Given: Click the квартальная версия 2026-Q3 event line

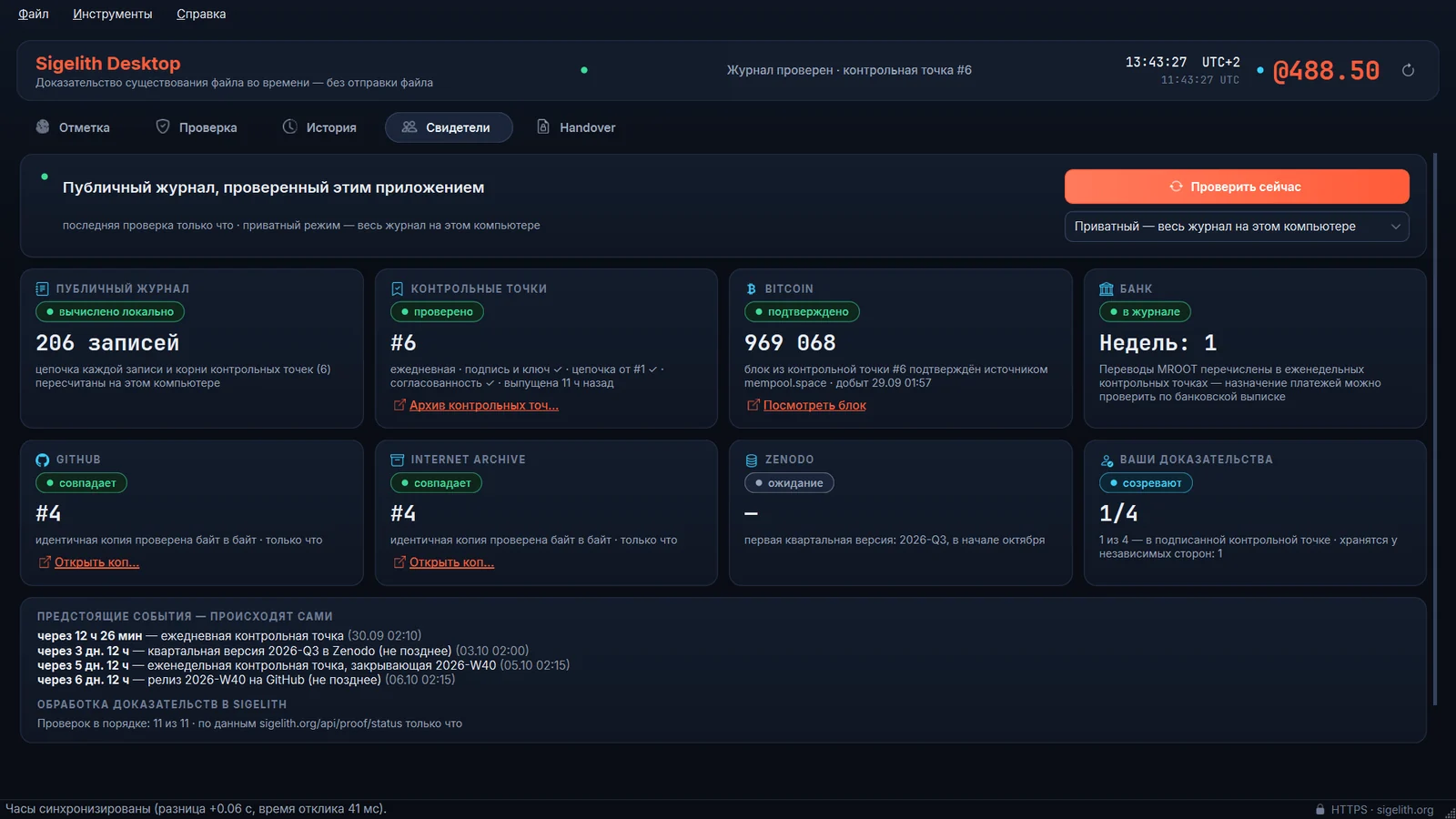Looking at the screenshot, I should tap(283, 651).
